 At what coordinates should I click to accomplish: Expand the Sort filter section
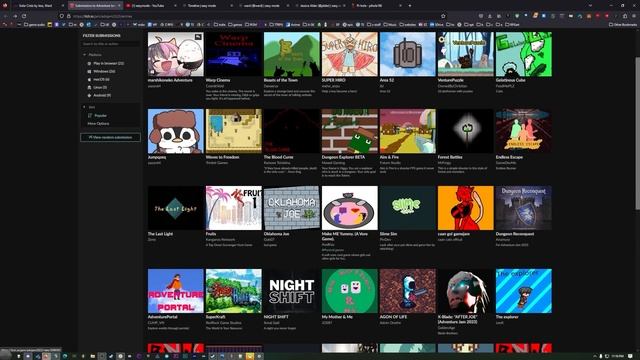tap(89, 107)
